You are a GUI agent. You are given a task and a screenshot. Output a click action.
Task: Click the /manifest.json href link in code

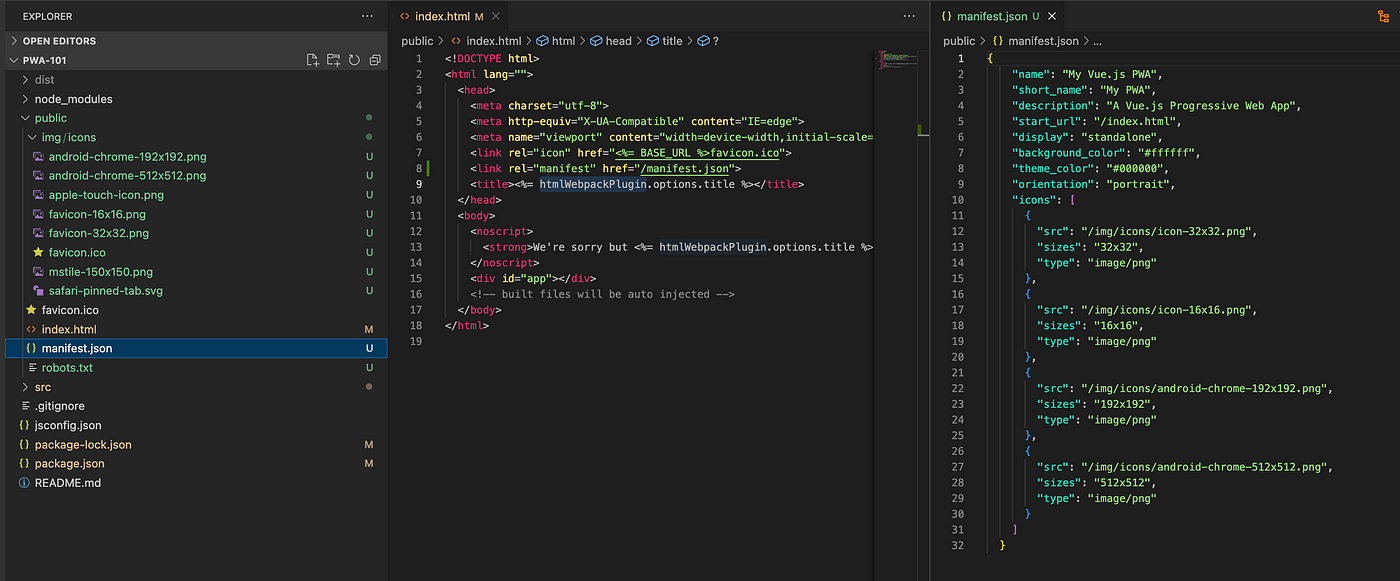click(684, 168)
